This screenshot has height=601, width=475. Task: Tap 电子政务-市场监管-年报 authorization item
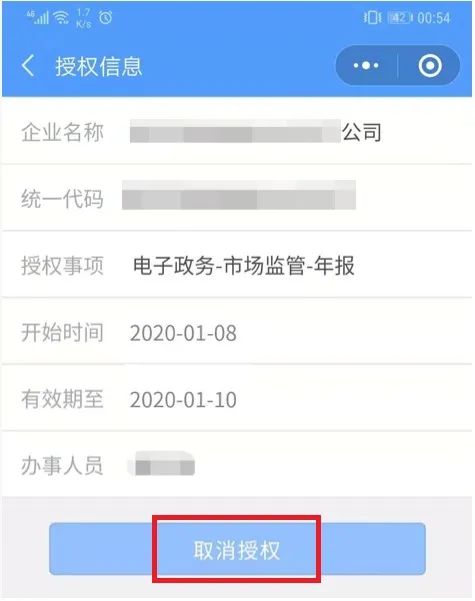243,266
